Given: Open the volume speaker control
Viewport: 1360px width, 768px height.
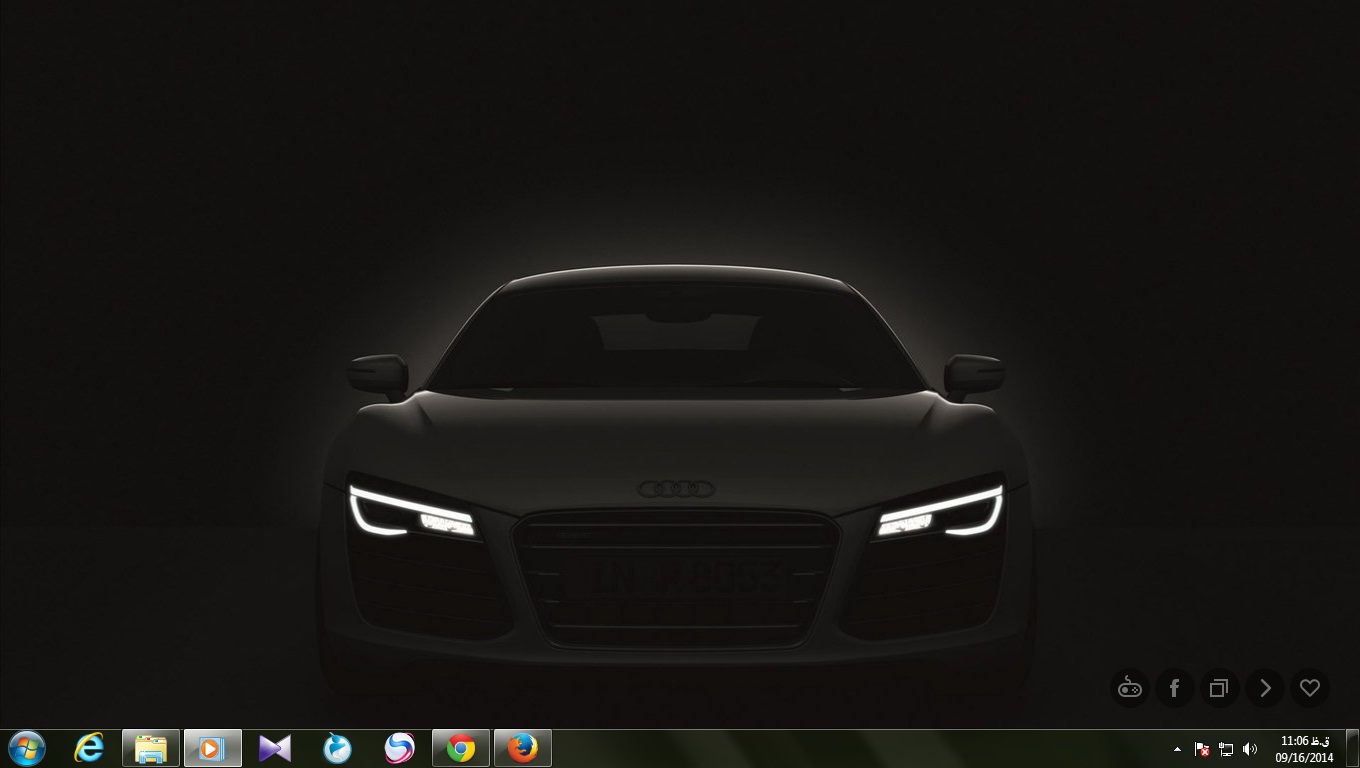Looking at the screenshot, I should [x=1250, y=749].
